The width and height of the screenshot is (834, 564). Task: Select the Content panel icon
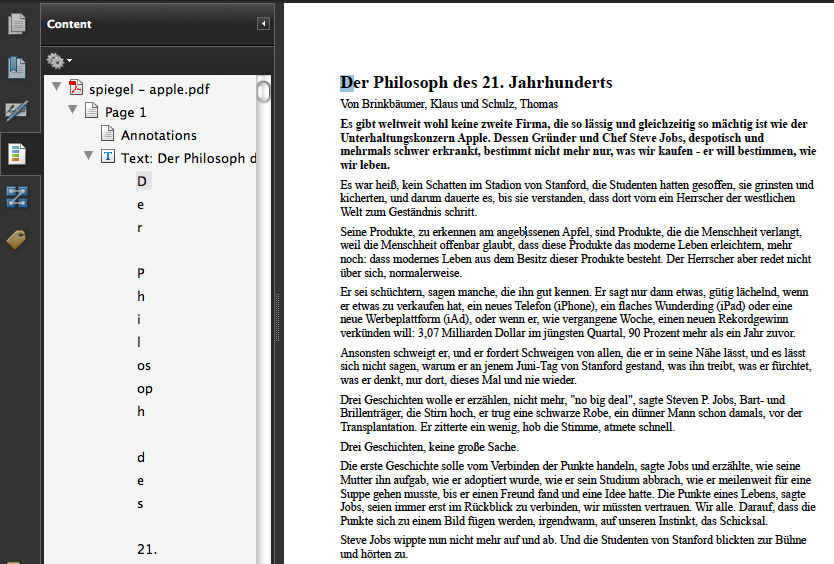pyautogui.click(x=17, y=154)
